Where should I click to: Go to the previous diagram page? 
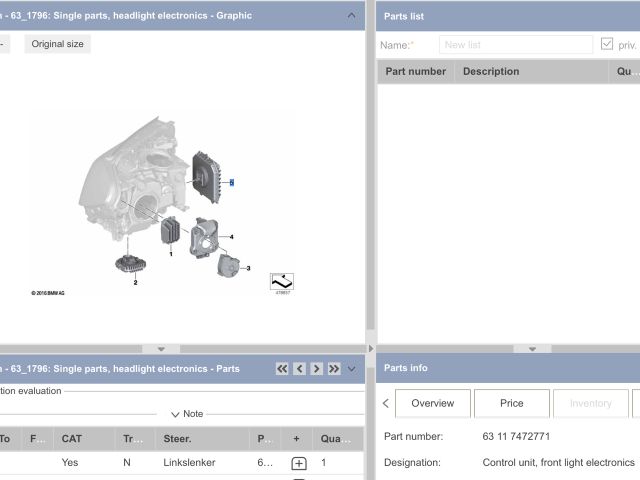click(299, 369)
